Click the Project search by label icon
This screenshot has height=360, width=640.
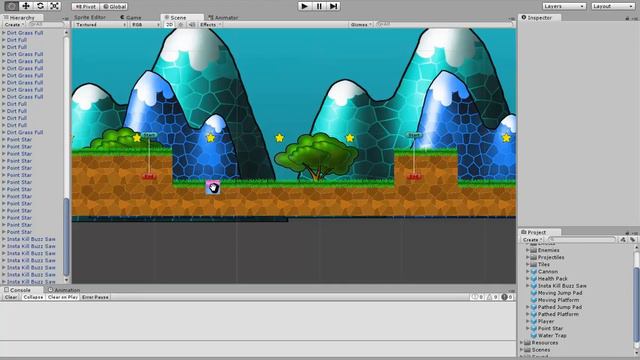point(633,240)
